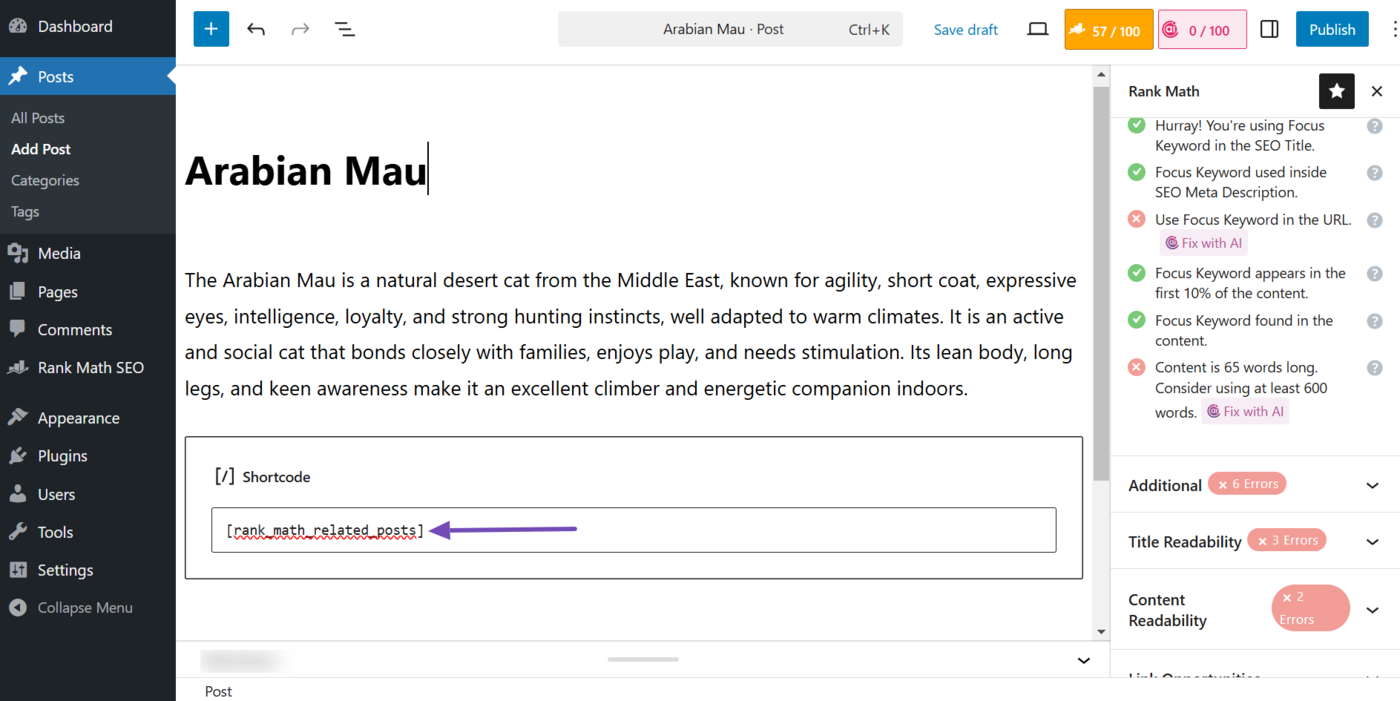Open the Document Overview panel
1400x701 pixels.
[344, 29]
